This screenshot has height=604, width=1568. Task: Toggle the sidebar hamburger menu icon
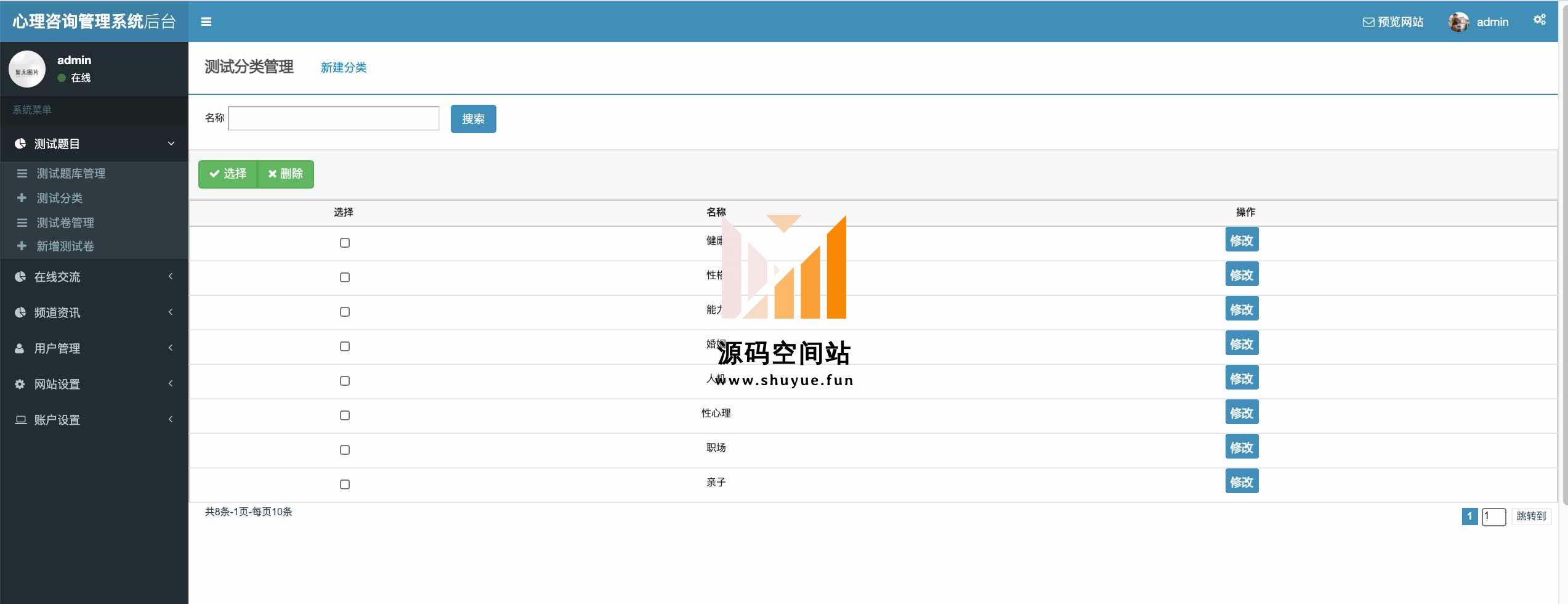tap(206, 22)
